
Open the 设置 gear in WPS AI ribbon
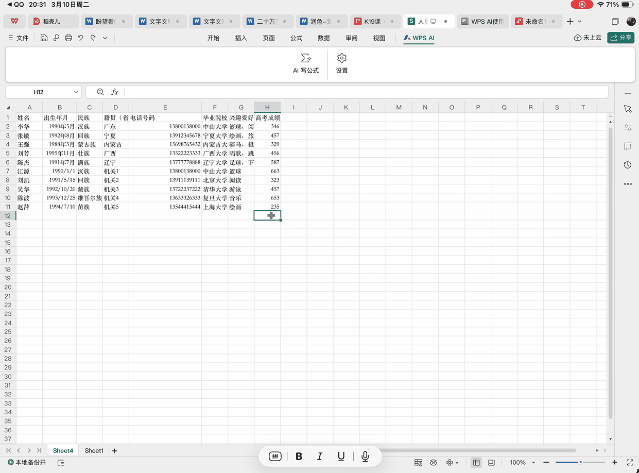(342, 59)
